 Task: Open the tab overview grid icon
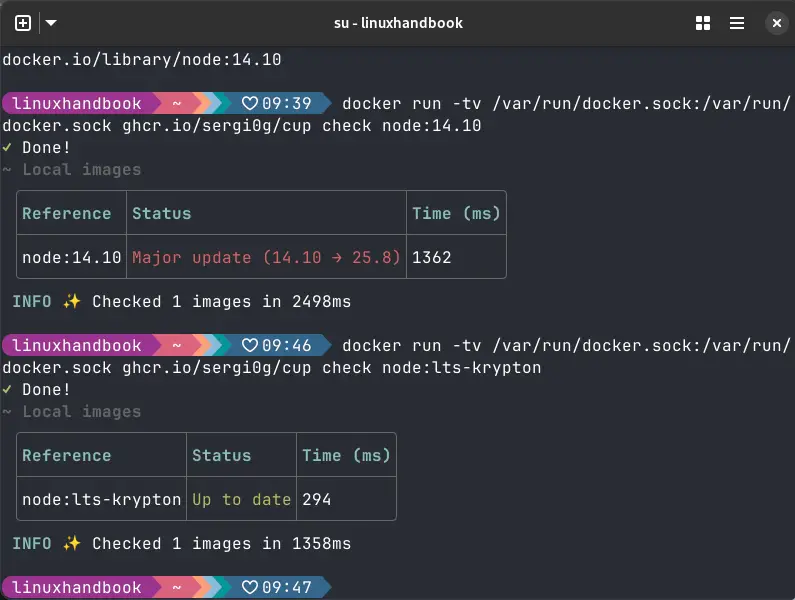[x=703, y=23]
